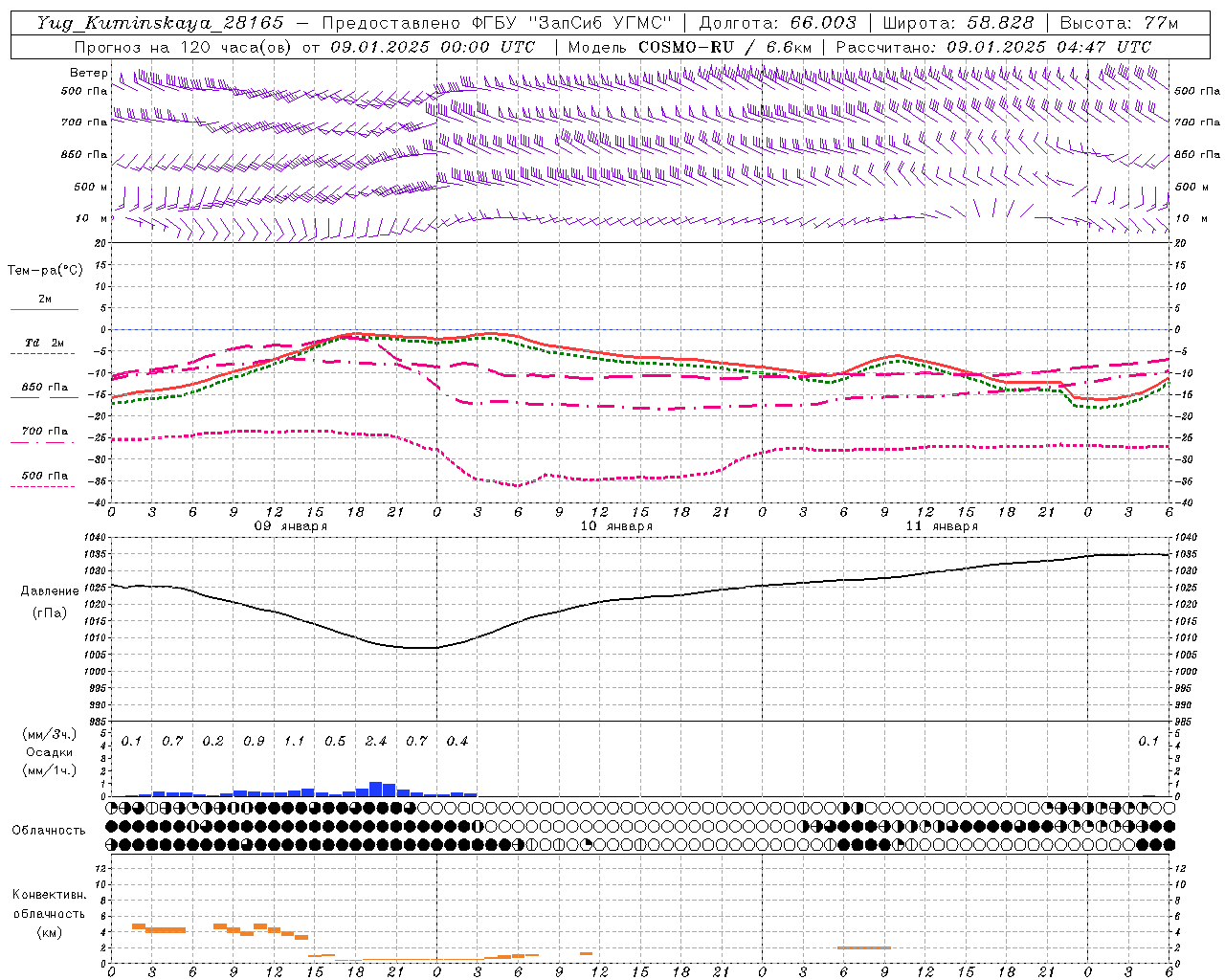Click the 09 января date label
This screenshot has width=1225, height=980.
pyautogui.click(x=290, y=526)
